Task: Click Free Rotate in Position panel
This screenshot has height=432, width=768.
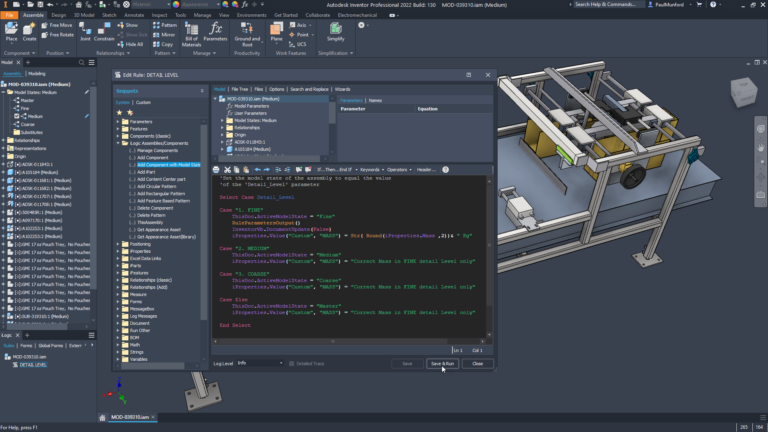Action: pyautogui.click(x=57, y=35)
